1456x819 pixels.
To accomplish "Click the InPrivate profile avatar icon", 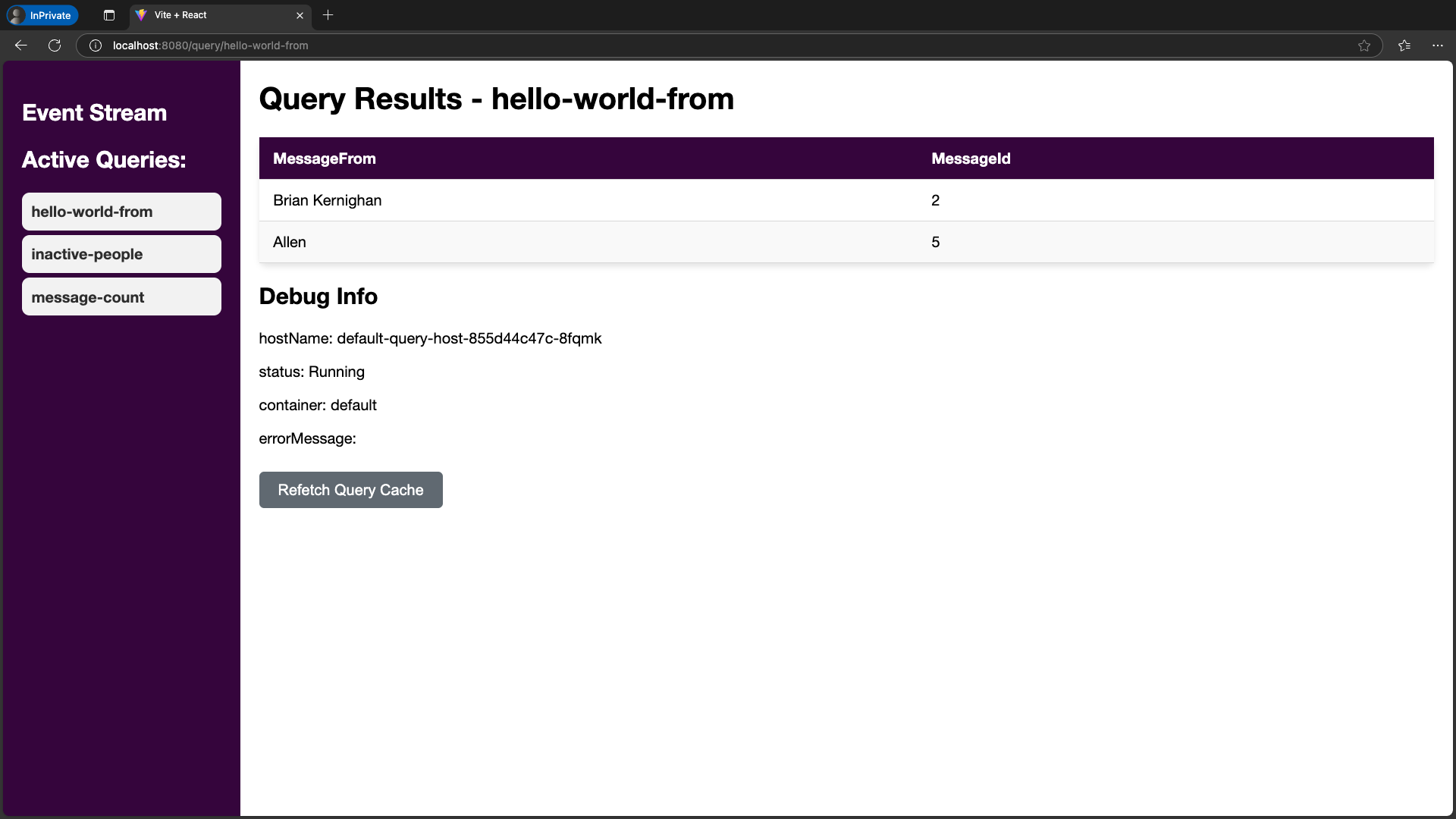I will coord(17,15).
